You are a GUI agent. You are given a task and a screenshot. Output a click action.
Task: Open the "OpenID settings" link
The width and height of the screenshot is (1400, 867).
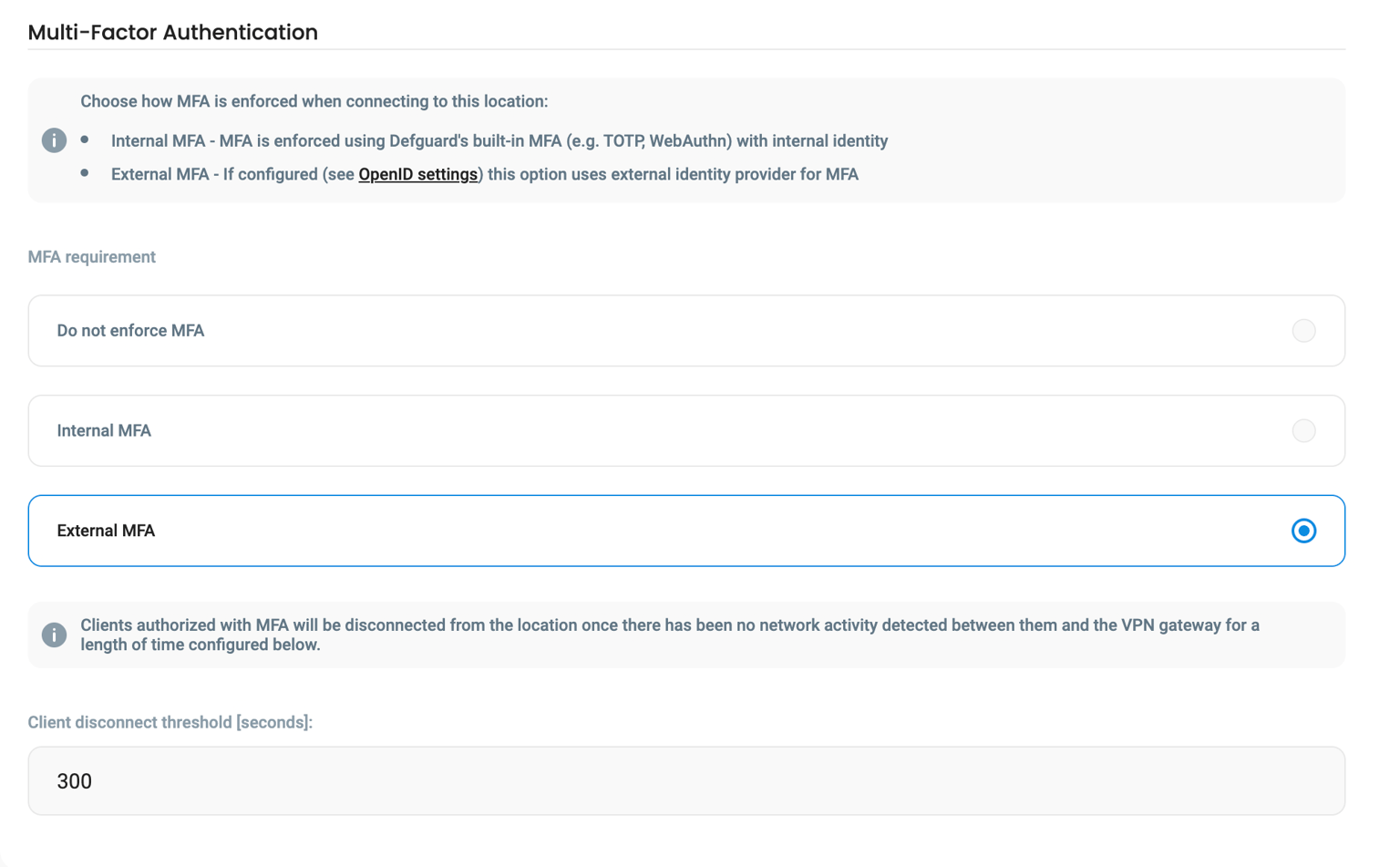tap(417, 173)
